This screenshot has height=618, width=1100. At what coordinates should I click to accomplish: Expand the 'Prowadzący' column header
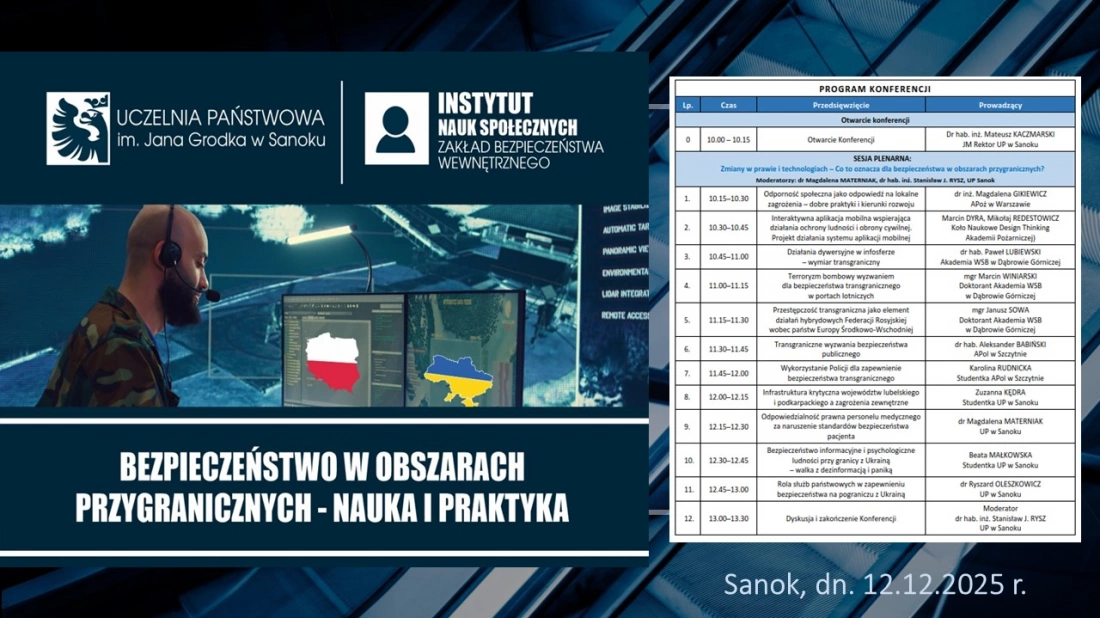[x=1003, y=103]
